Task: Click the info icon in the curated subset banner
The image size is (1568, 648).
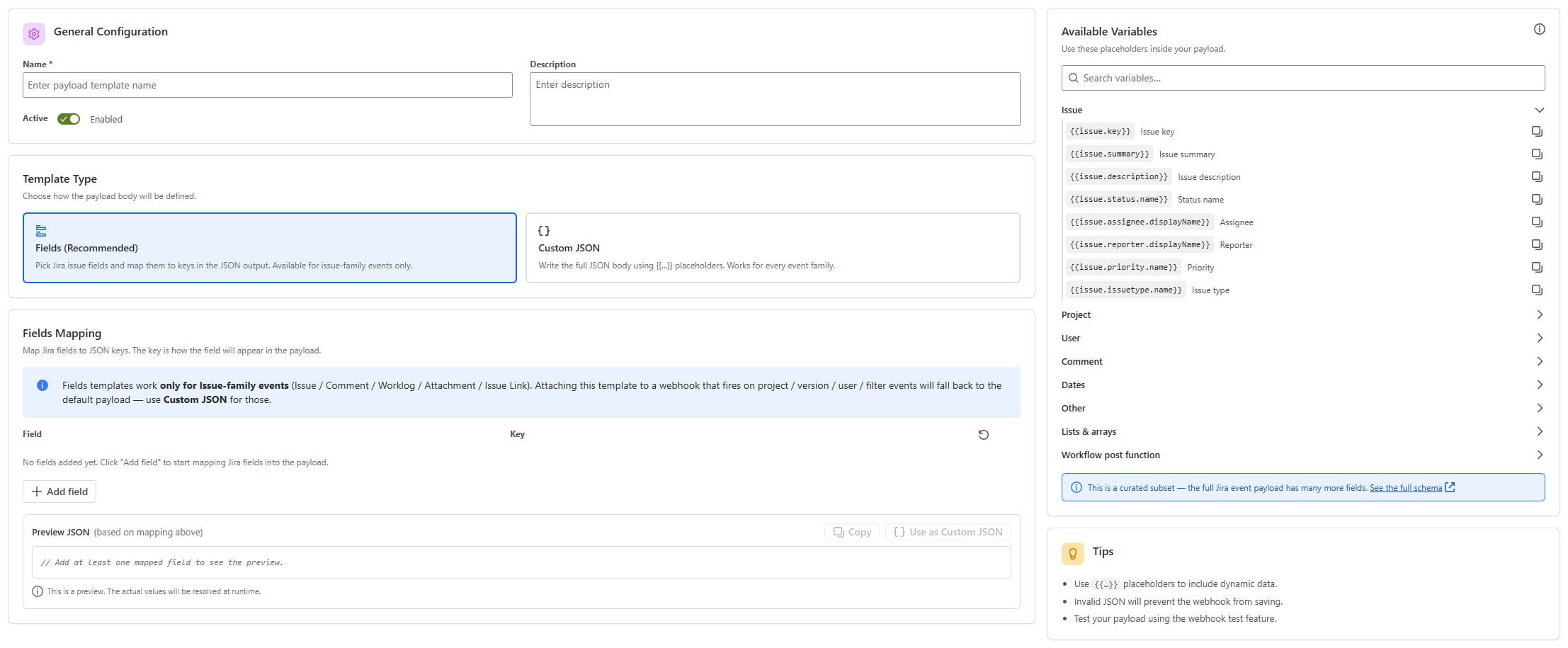Action: (x=1076, y=487)
